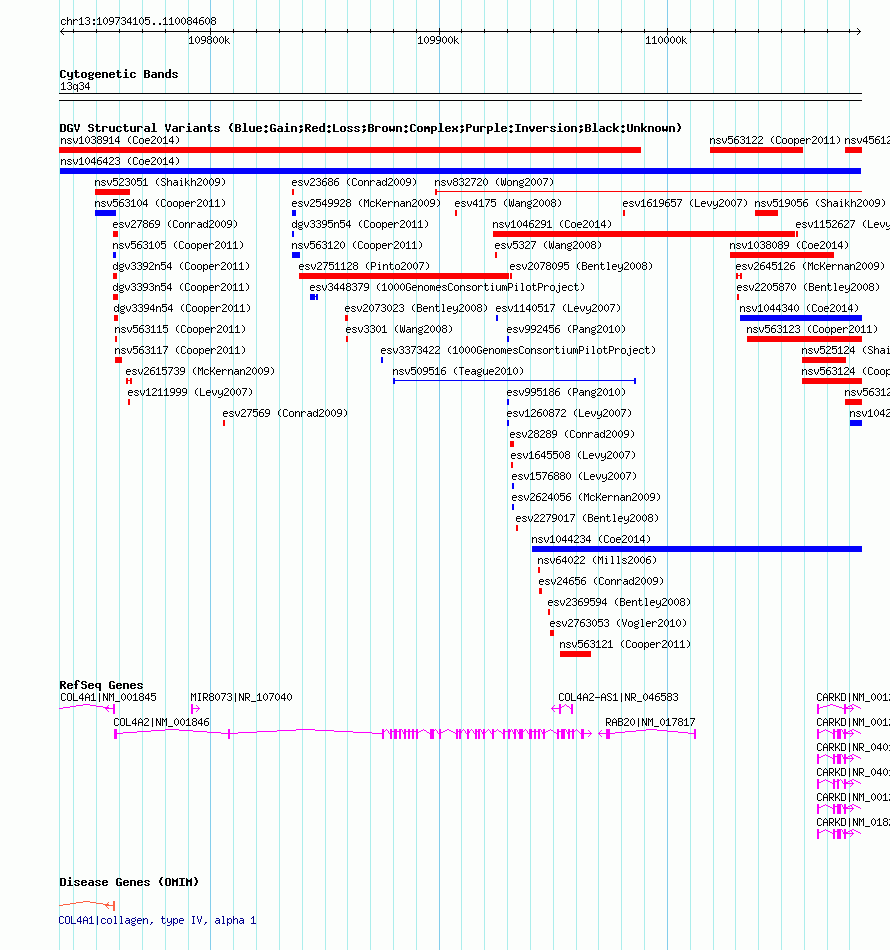890x950 pixels.
Task: Click the esv2078095 (Bentley2008) label
Action: click(x=581, y=266)
